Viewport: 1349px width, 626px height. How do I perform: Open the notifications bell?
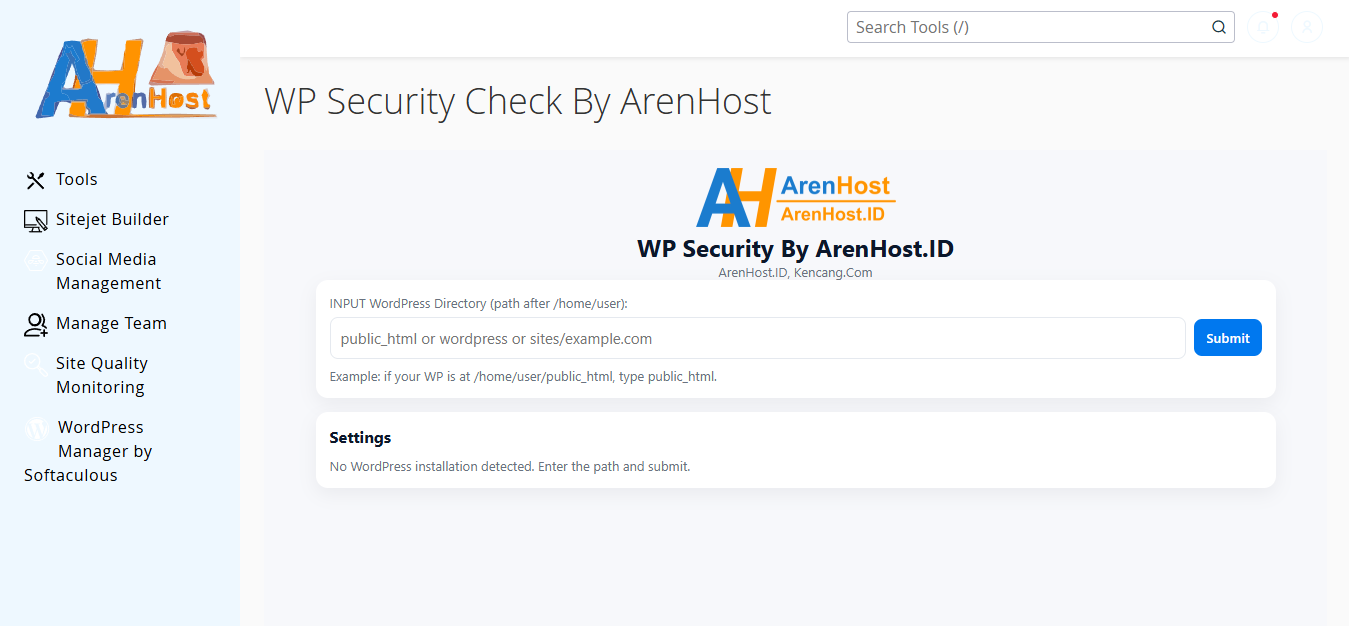[x=1263, y=27]
